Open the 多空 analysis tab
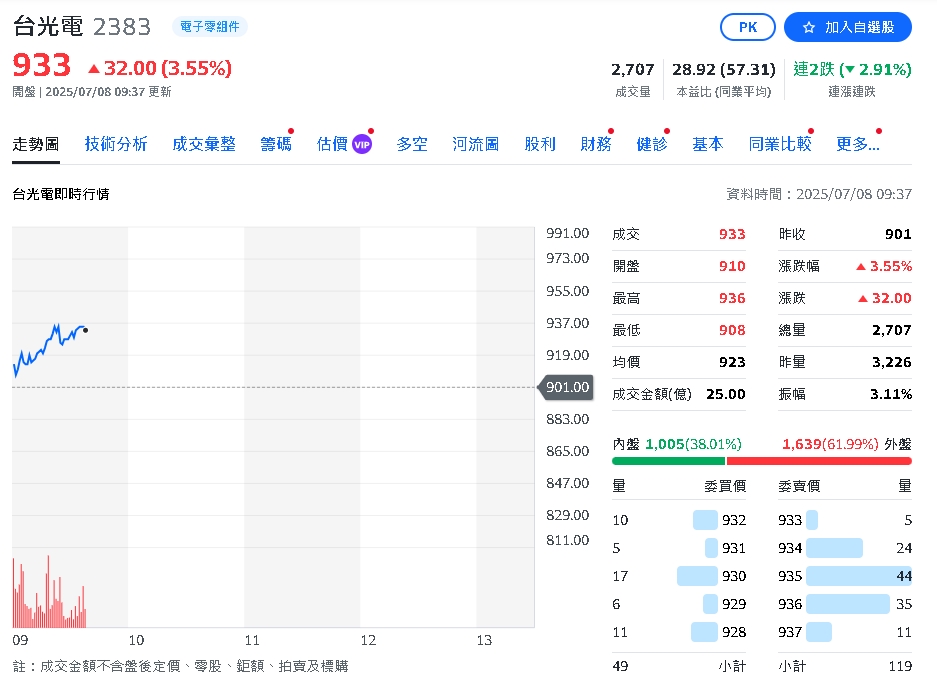937x686 pixels. click(411, 144)
